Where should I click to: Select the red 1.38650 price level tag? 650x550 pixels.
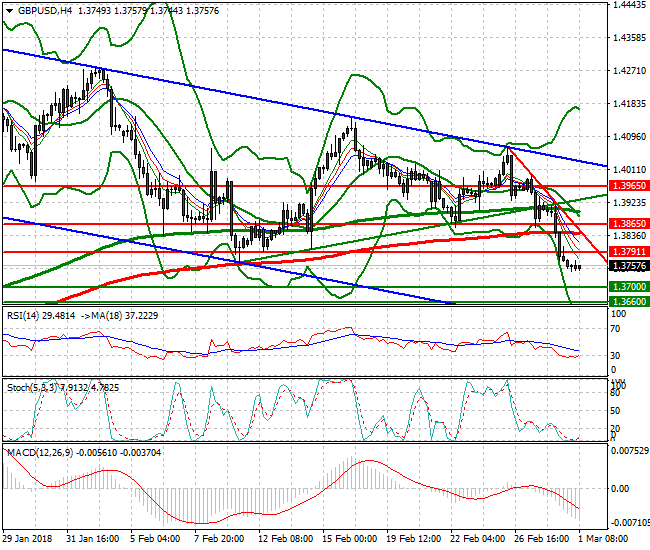pyautogui.click(x=627, y=223)
